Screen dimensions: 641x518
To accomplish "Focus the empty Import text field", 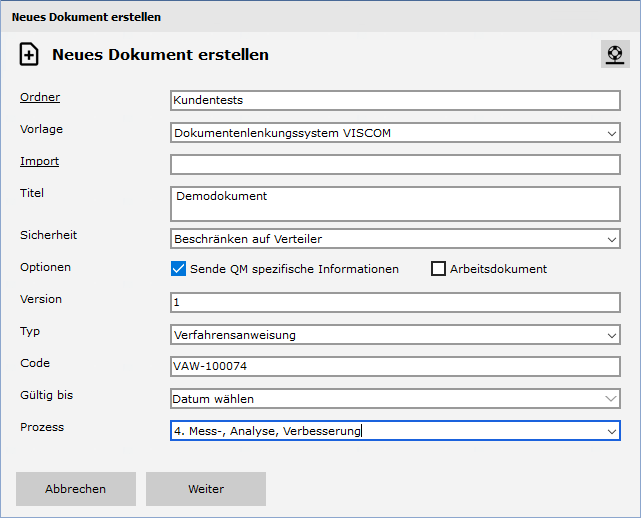I will tap(395, 165).
